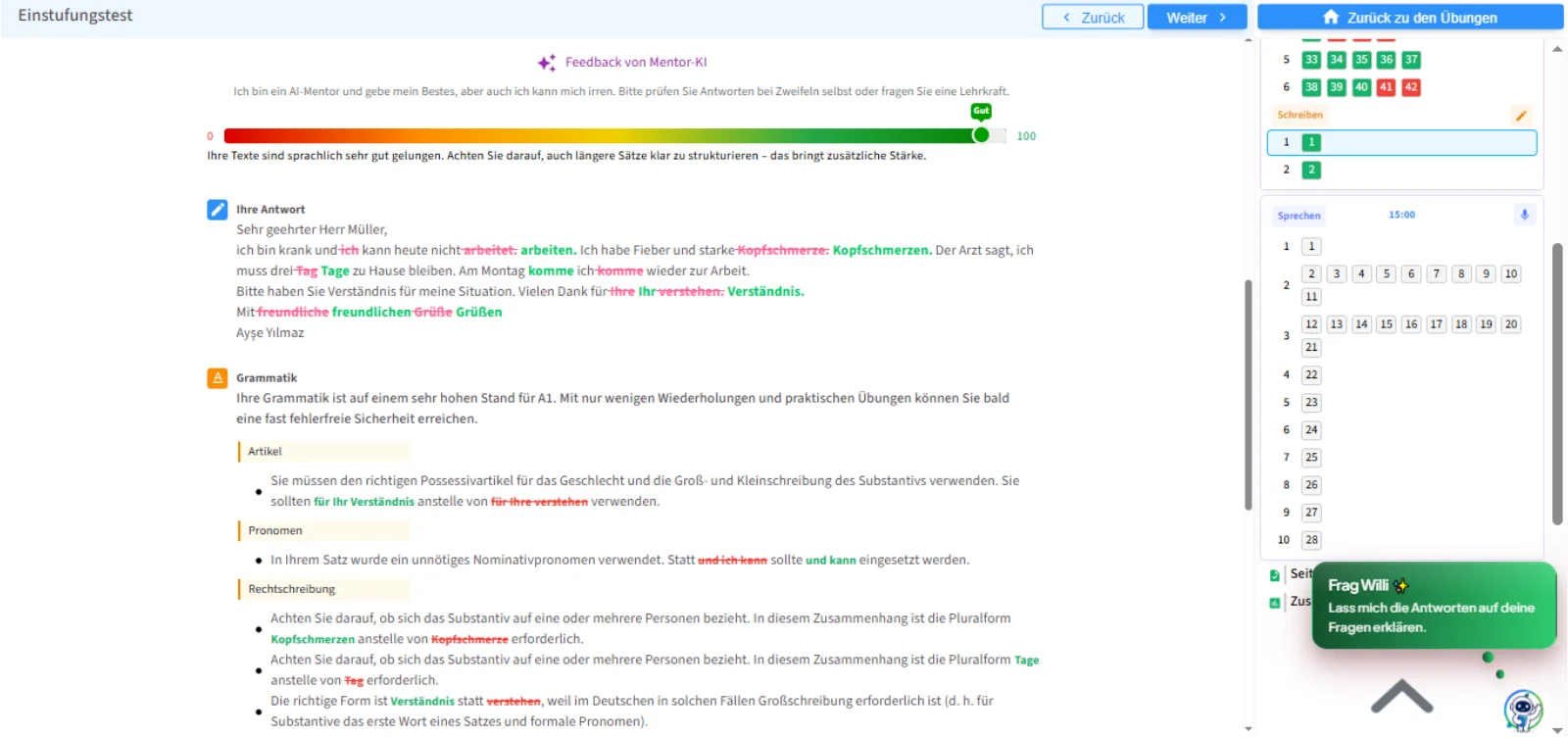Viewport: 1568px width, 737px height.
Task: Click the main feedback vertical scrollbar
Action: pyautogui.click(x=1248, y=394)
